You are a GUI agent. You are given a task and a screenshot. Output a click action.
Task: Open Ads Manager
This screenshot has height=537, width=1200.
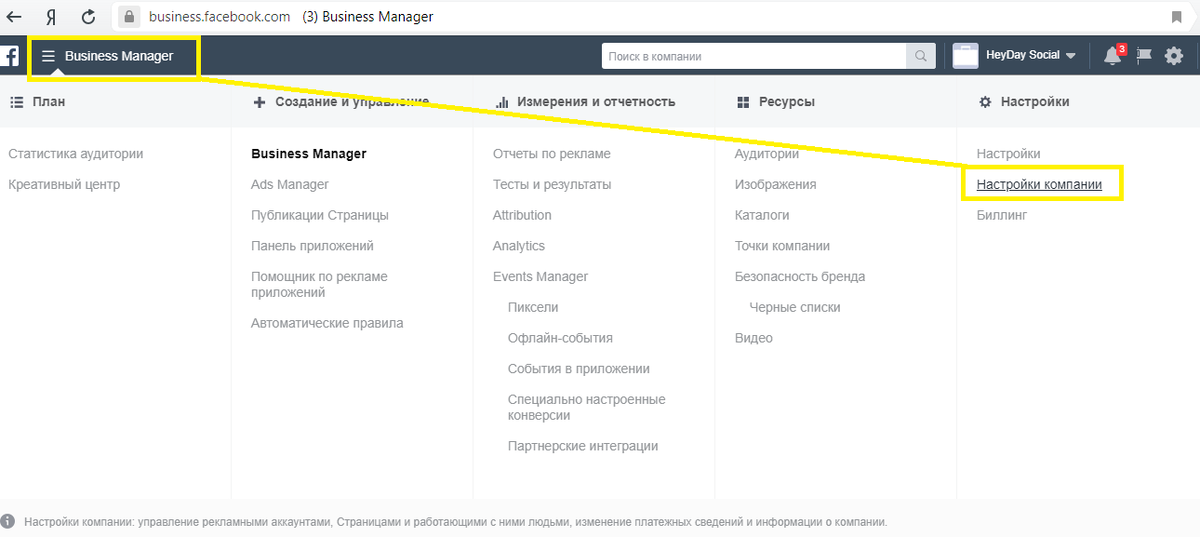[290, 185]
